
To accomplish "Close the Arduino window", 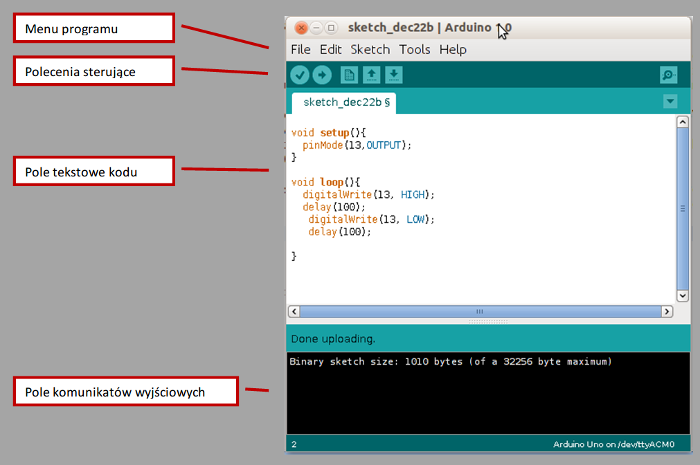I will 301,28.
